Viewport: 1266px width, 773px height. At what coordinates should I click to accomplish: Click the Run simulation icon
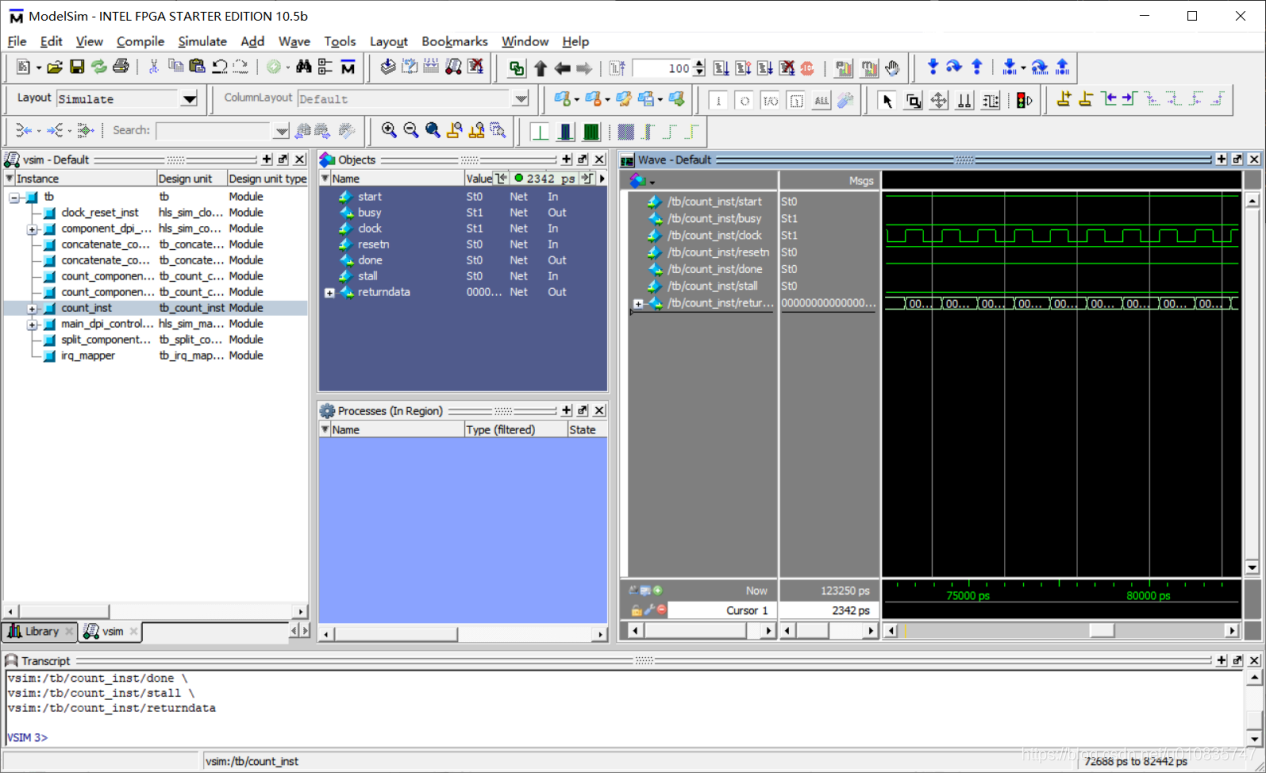pyautogui.click(x=720, y=68)
